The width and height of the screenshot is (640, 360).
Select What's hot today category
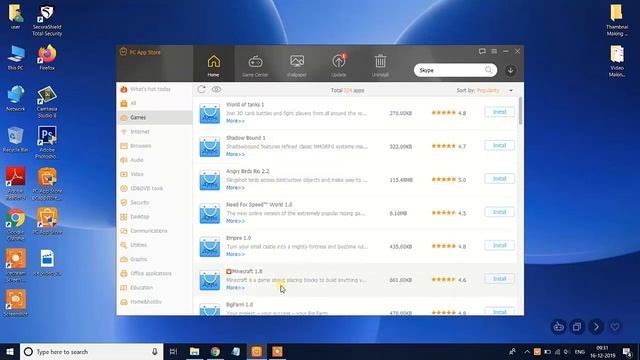tap(154, 89)
